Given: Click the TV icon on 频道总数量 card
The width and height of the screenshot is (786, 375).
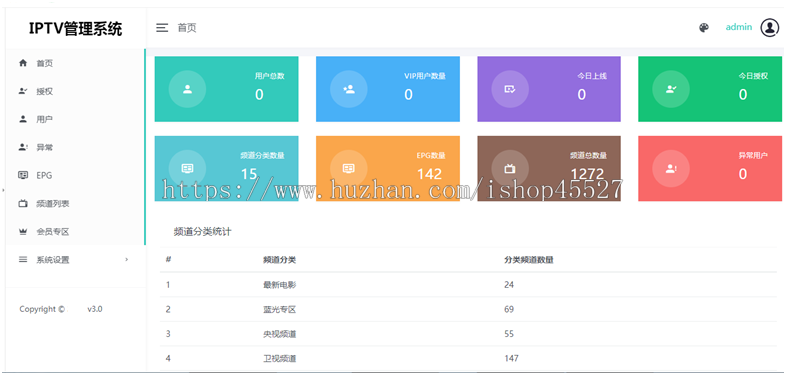Looking at the screenshot, I should (x=510, y=169).
